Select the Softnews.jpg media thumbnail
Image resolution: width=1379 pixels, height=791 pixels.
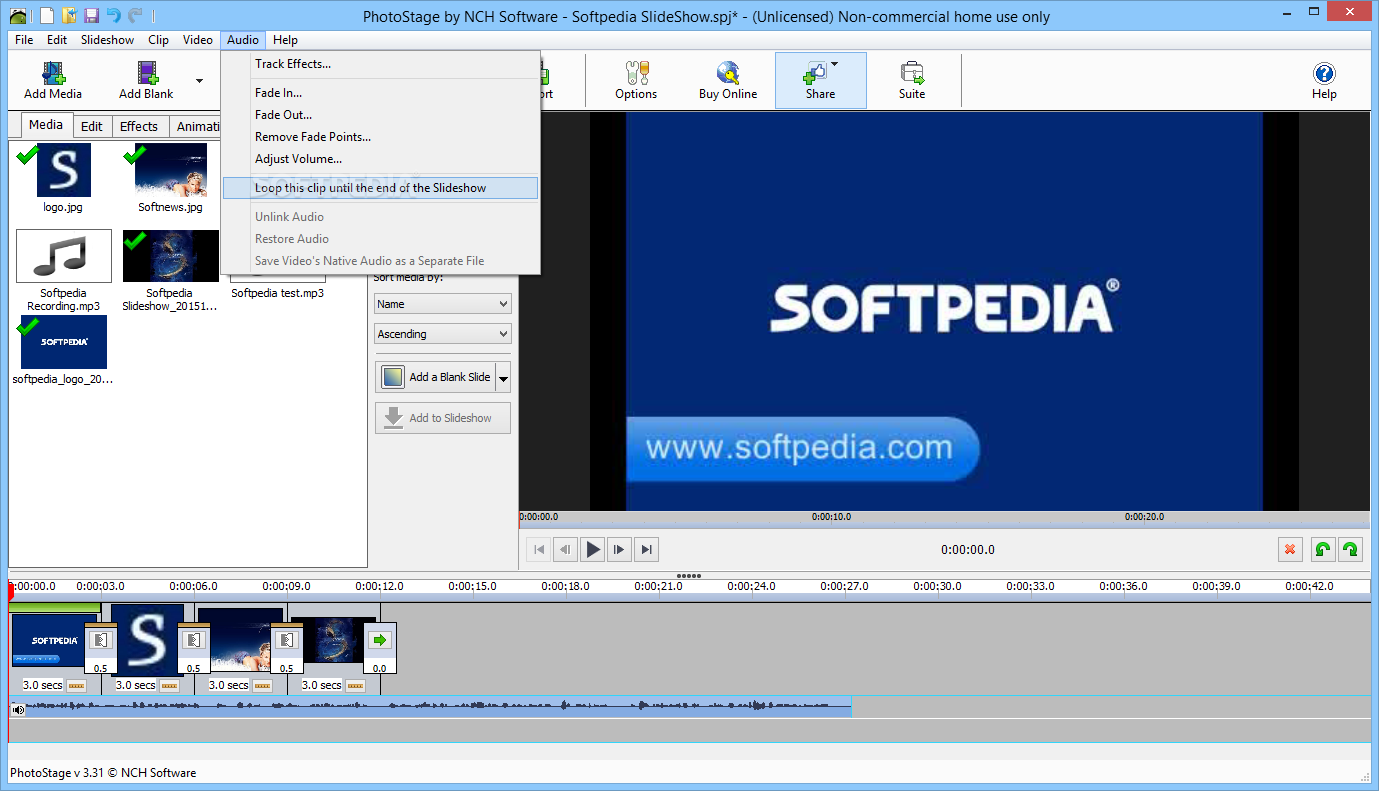(x=170, y=170)
